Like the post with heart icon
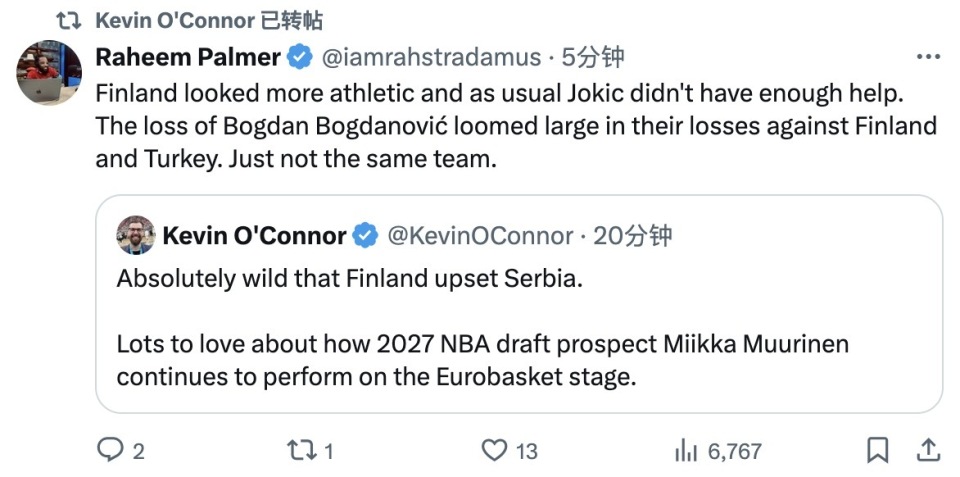 pos(494,451)
